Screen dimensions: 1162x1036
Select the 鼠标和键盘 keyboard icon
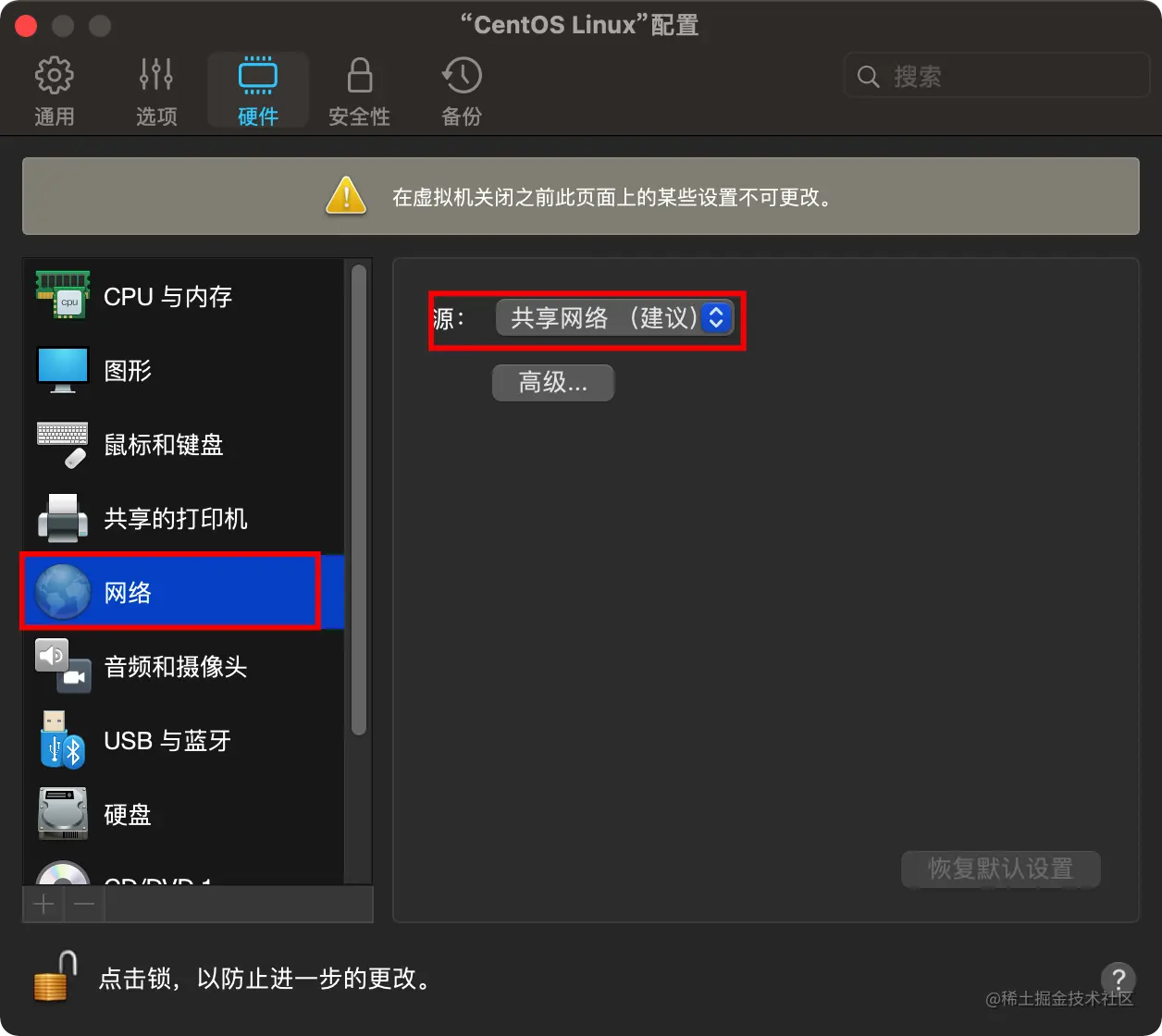click(63, 444)
